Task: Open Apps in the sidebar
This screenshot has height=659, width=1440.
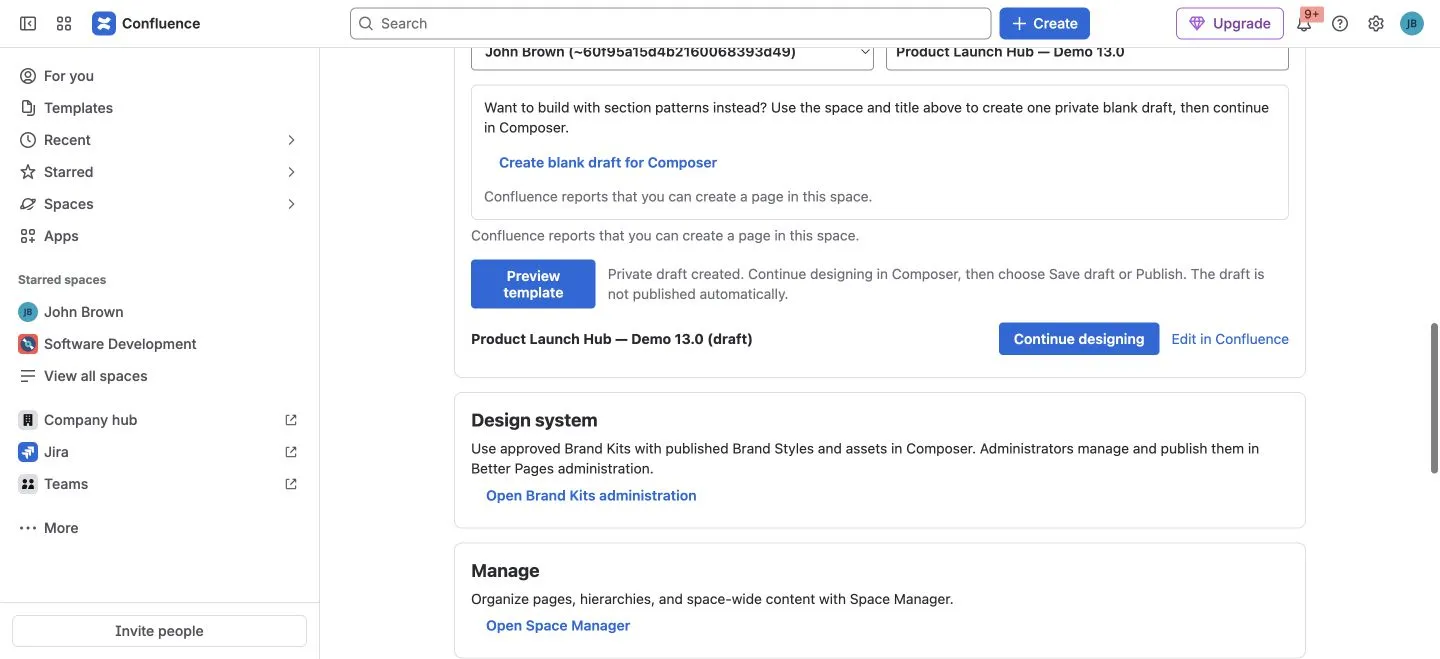Action: point(159,236)
